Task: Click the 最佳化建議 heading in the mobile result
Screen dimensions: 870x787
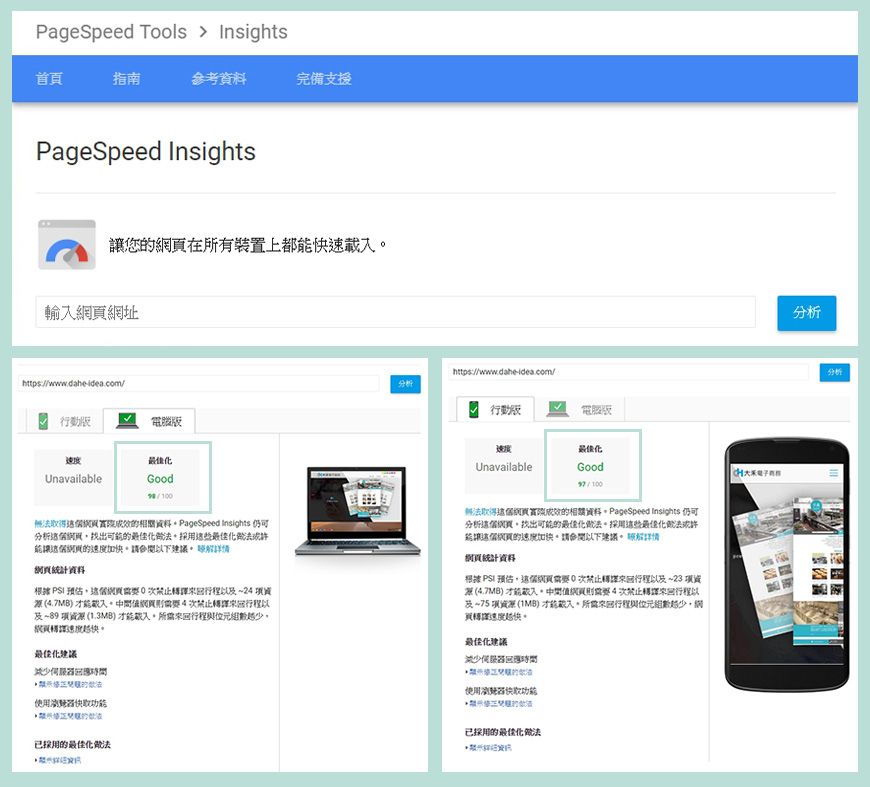Action: pos(486,642)
